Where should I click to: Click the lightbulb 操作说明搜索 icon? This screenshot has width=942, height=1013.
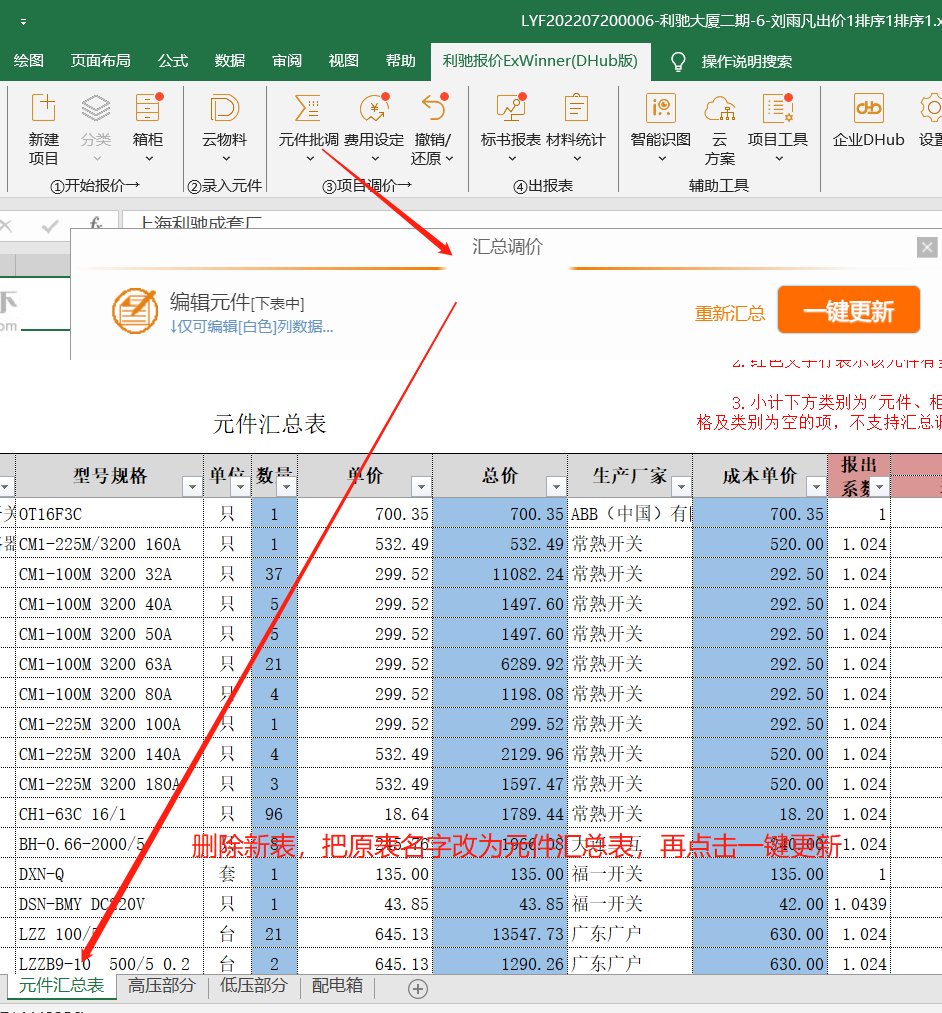678,62
